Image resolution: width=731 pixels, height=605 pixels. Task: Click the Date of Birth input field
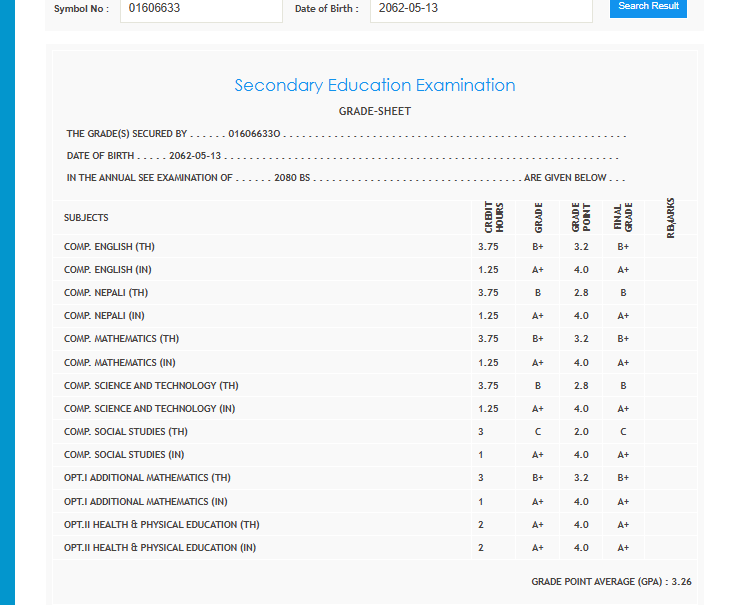coord(482,9)
